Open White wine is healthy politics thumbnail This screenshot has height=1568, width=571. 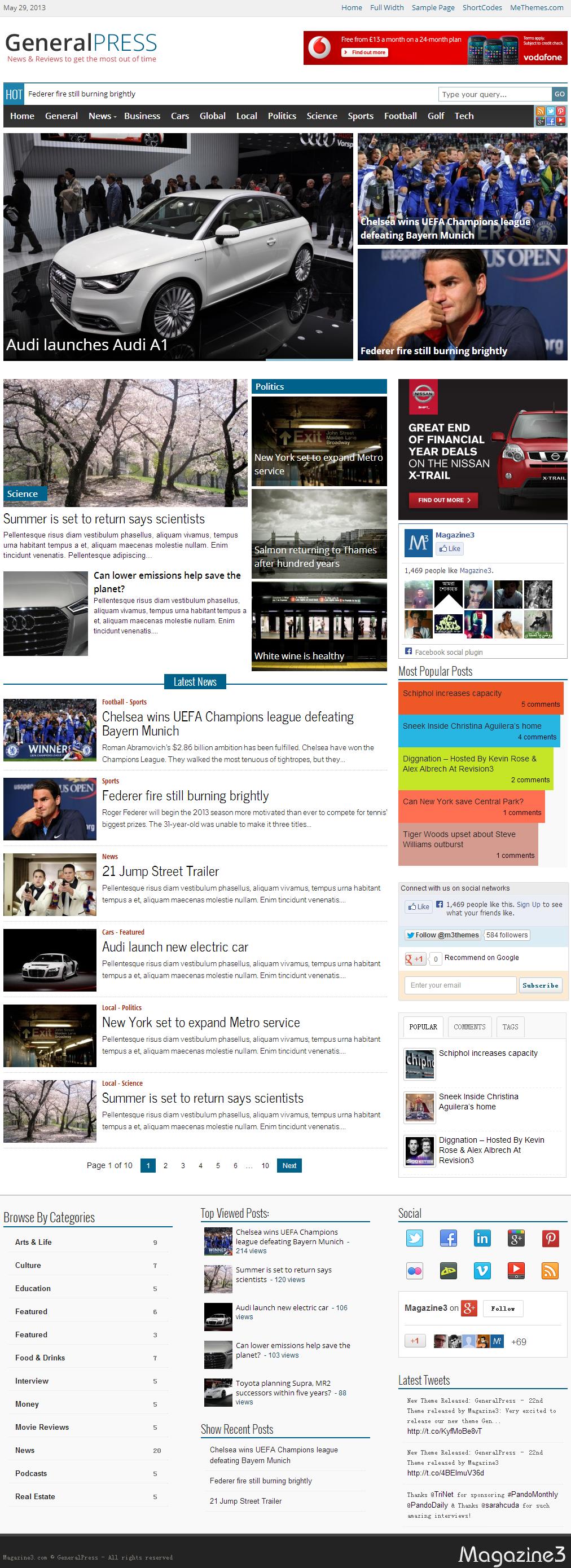(x=319, y=626)
